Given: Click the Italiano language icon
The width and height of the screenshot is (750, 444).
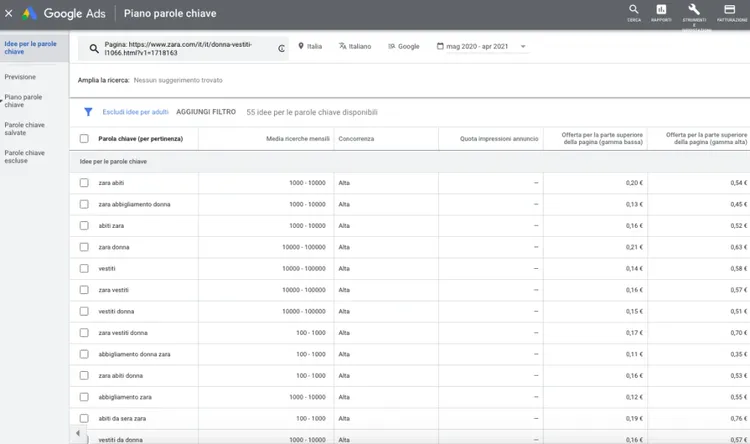Looking at the screenshot, I should coord(342,46).
